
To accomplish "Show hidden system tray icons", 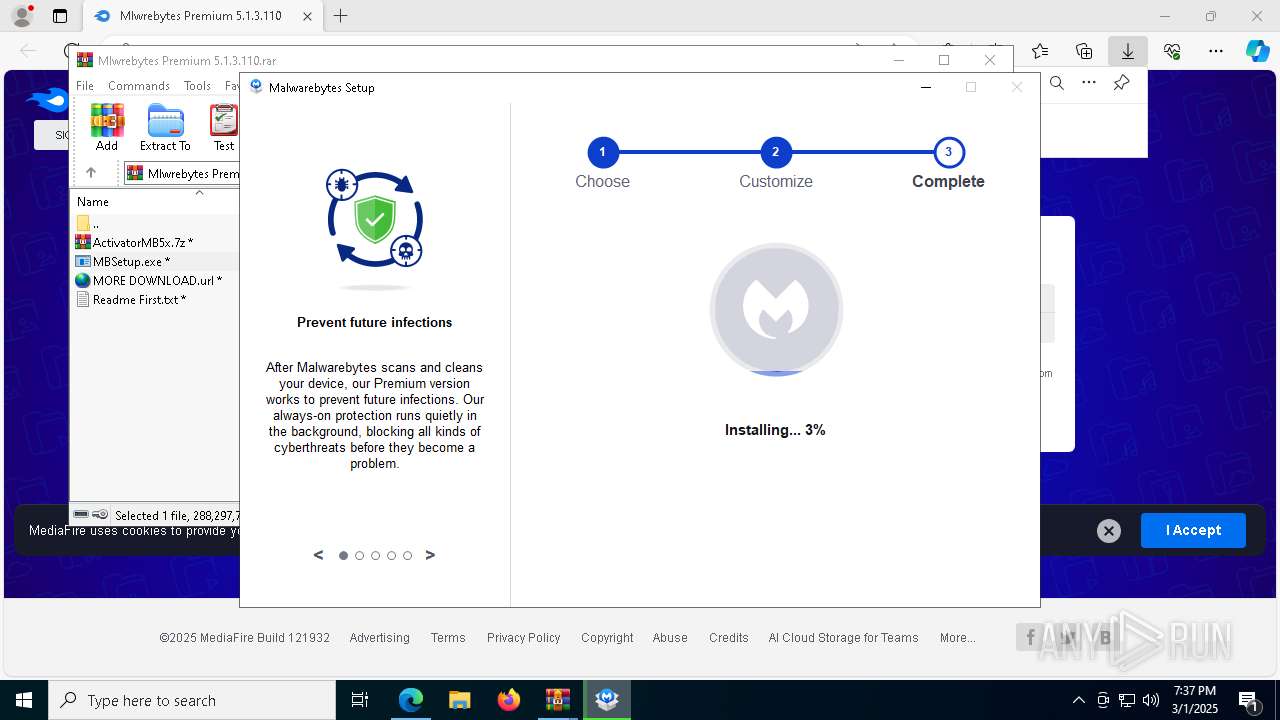I will [x=1078, y=700].
